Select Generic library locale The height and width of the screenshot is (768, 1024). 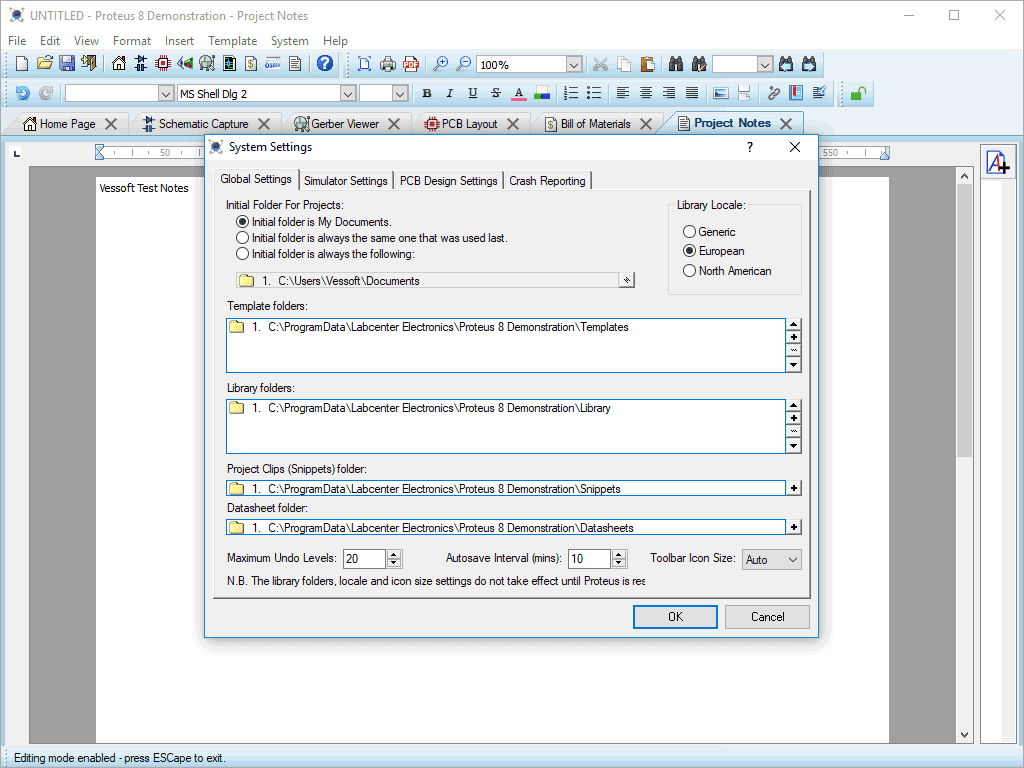(x=709, y=232)
